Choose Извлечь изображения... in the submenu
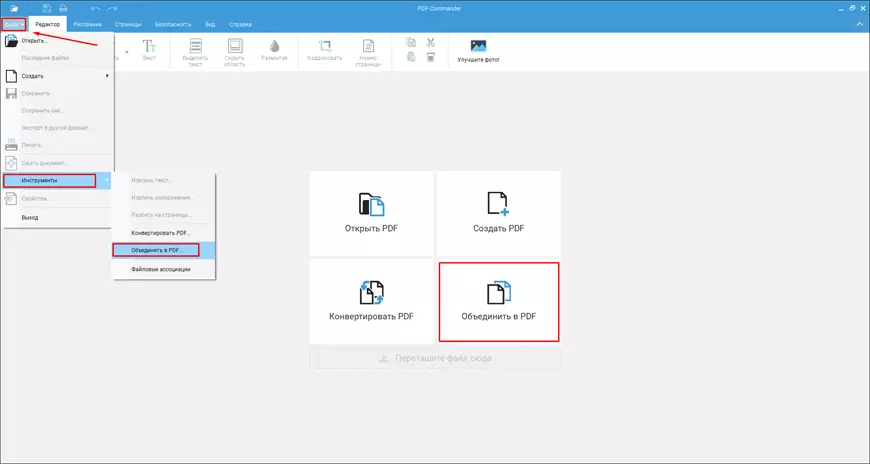The height and width of the screenshot is (464, 870). 163,198
